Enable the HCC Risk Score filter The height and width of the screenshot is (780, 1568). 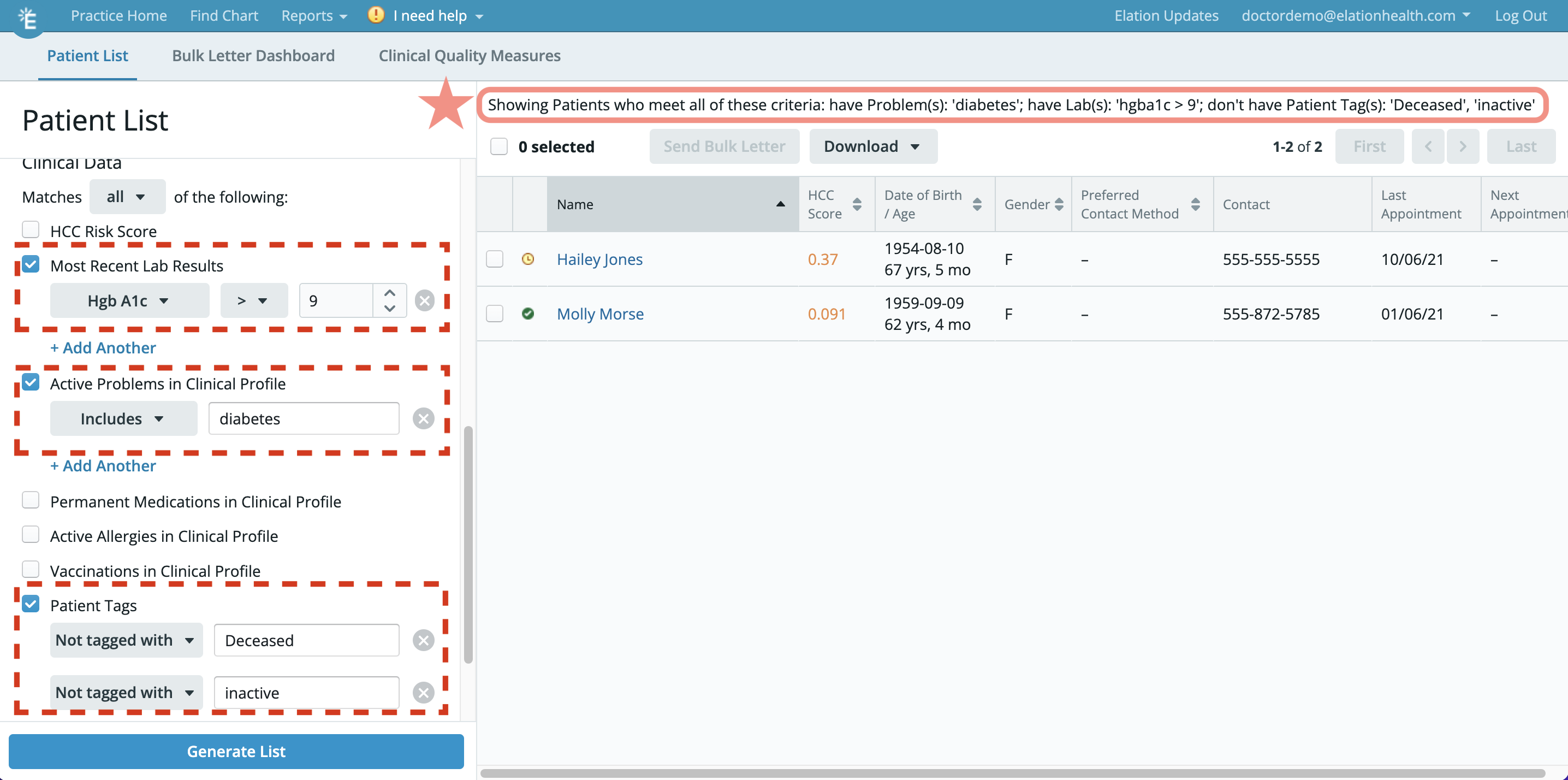[x=31, y=229]
